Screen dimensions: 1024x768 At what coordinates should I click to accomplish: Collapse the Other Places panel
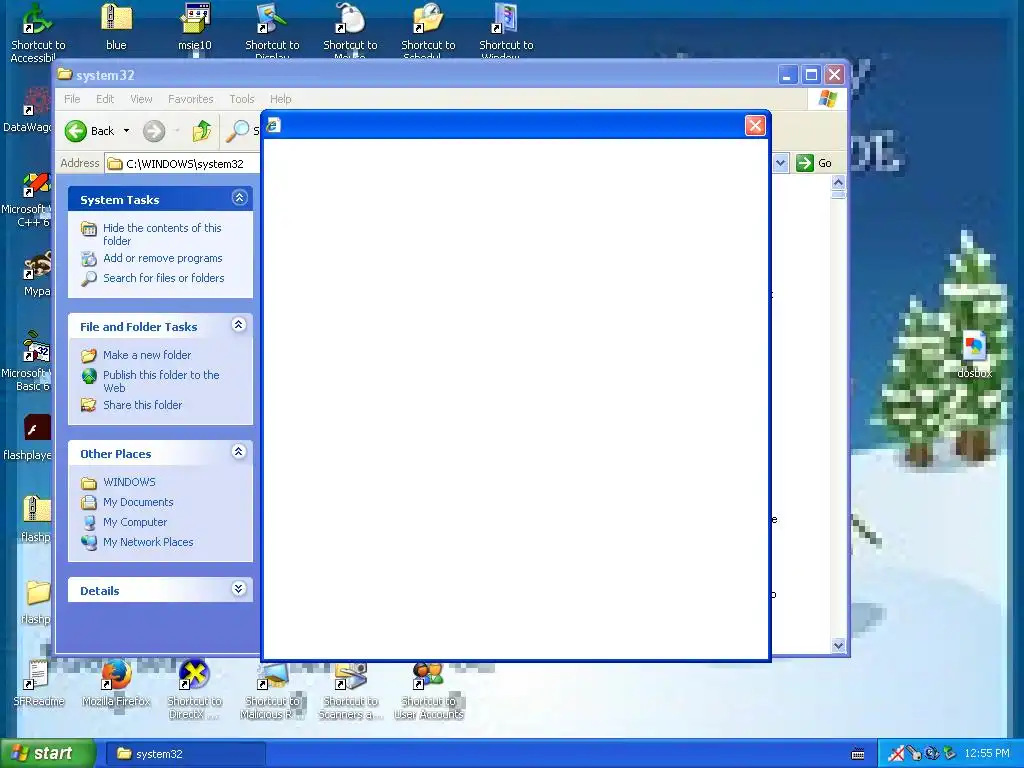[239, 452]
